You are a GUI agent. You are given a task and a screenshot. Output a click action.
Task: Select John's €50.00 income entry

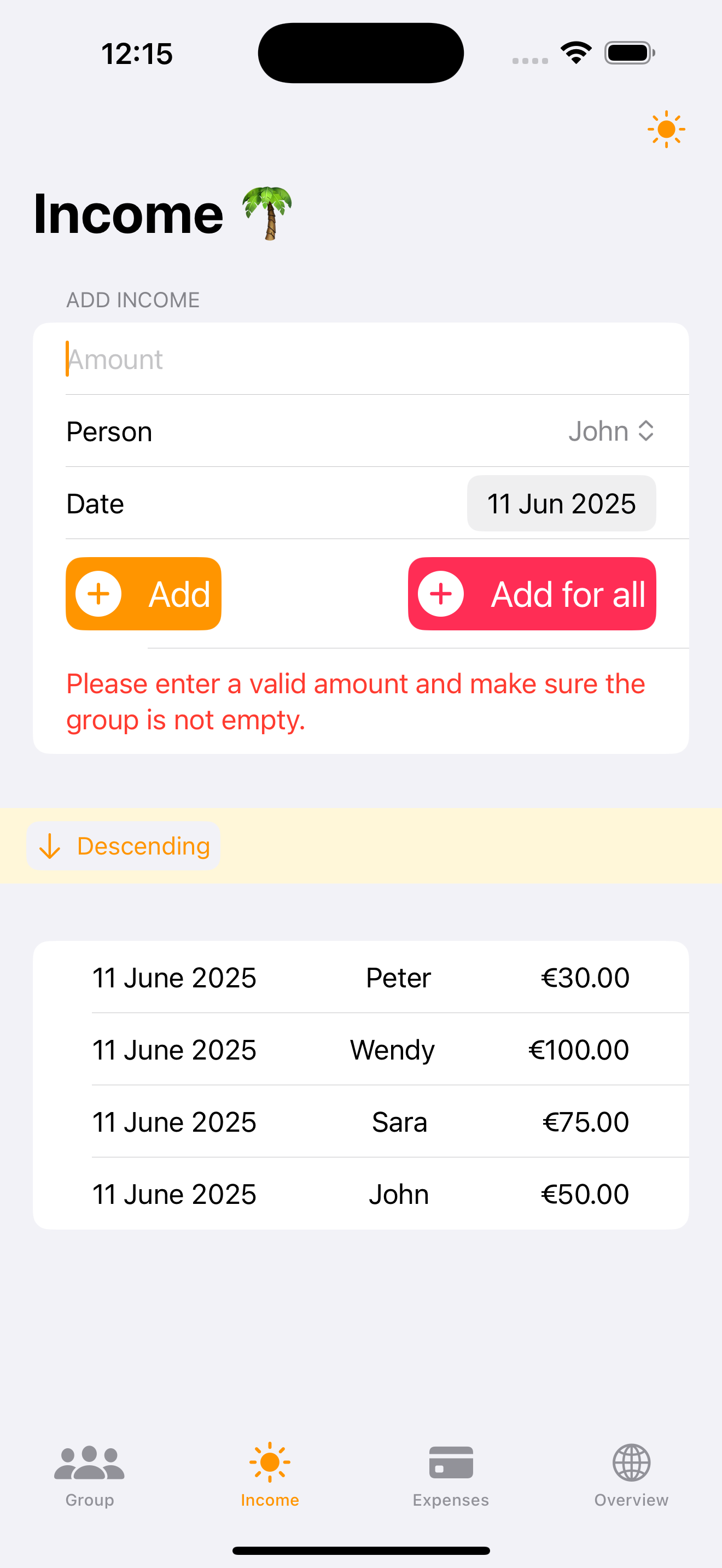(360, 1193)
